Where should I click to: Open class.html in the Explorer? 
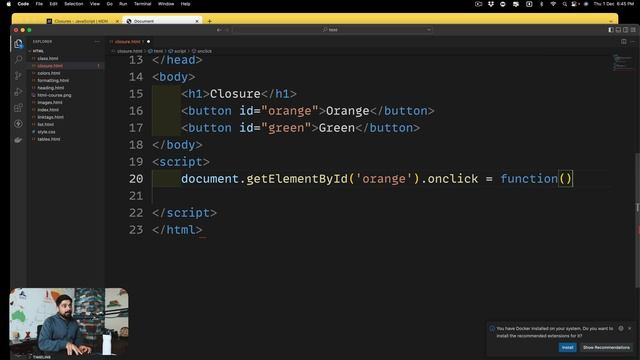pos(47,58)
